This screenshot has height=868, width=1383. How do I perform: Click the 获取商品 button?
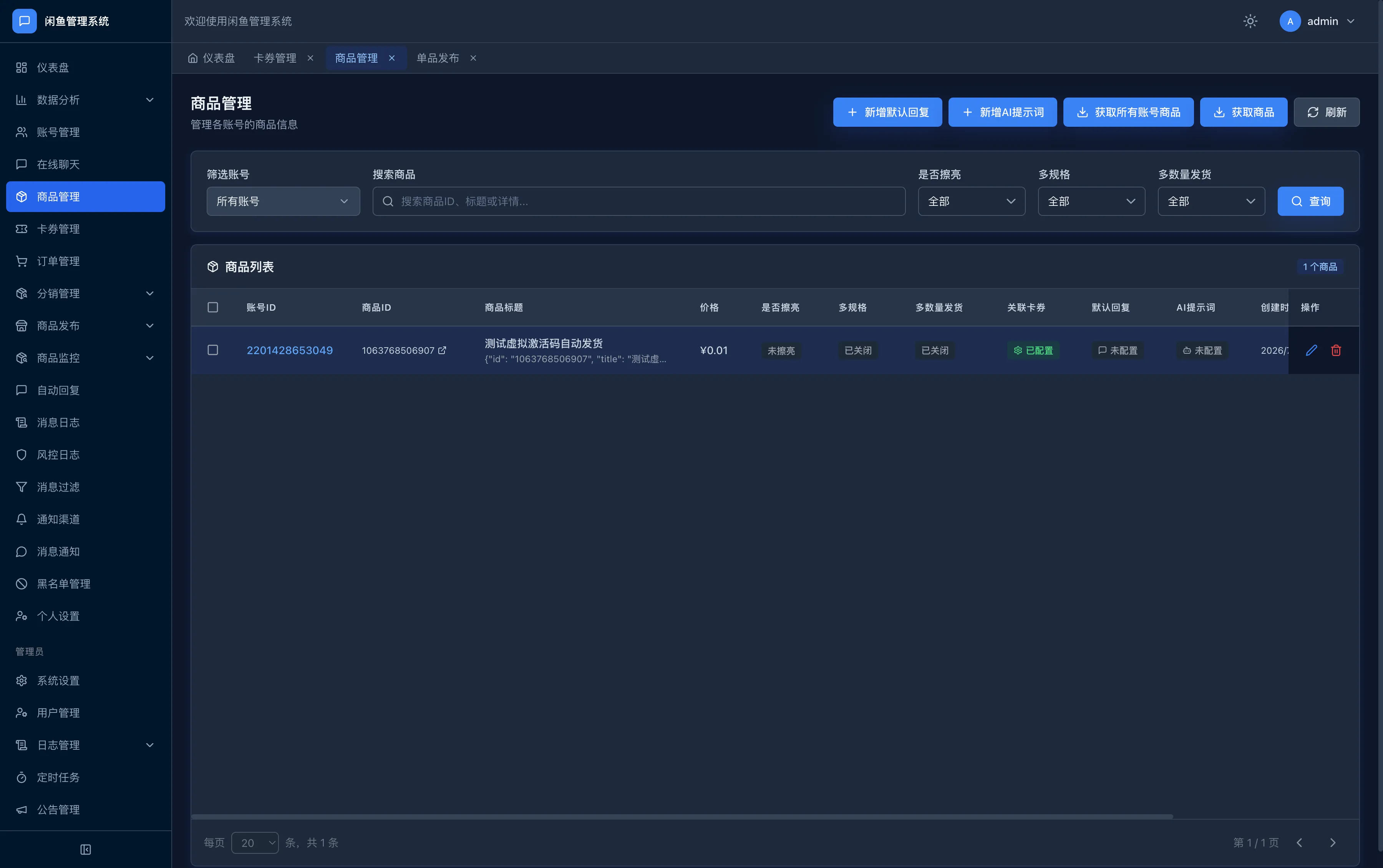coord(1244,112)
